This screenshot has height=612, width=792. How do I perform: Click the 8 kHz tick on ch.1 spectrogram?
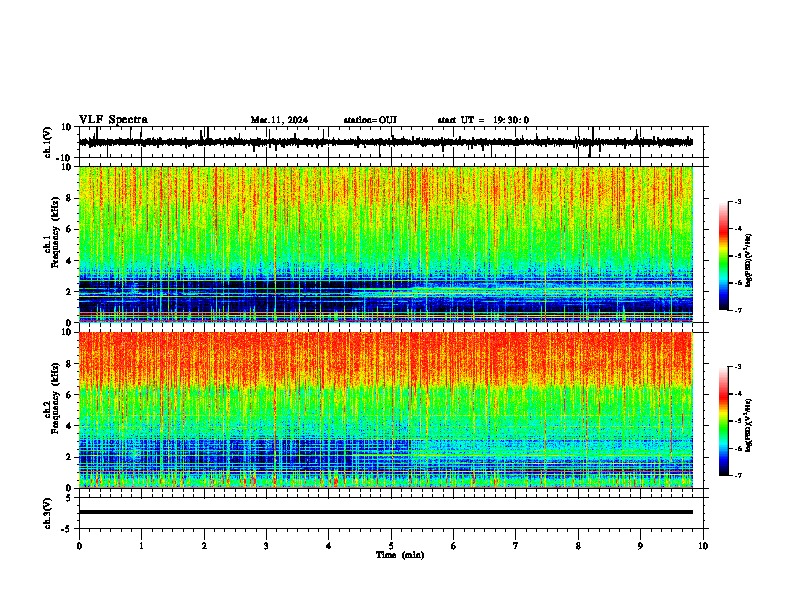pyautogui.click(x=69, y=198)
